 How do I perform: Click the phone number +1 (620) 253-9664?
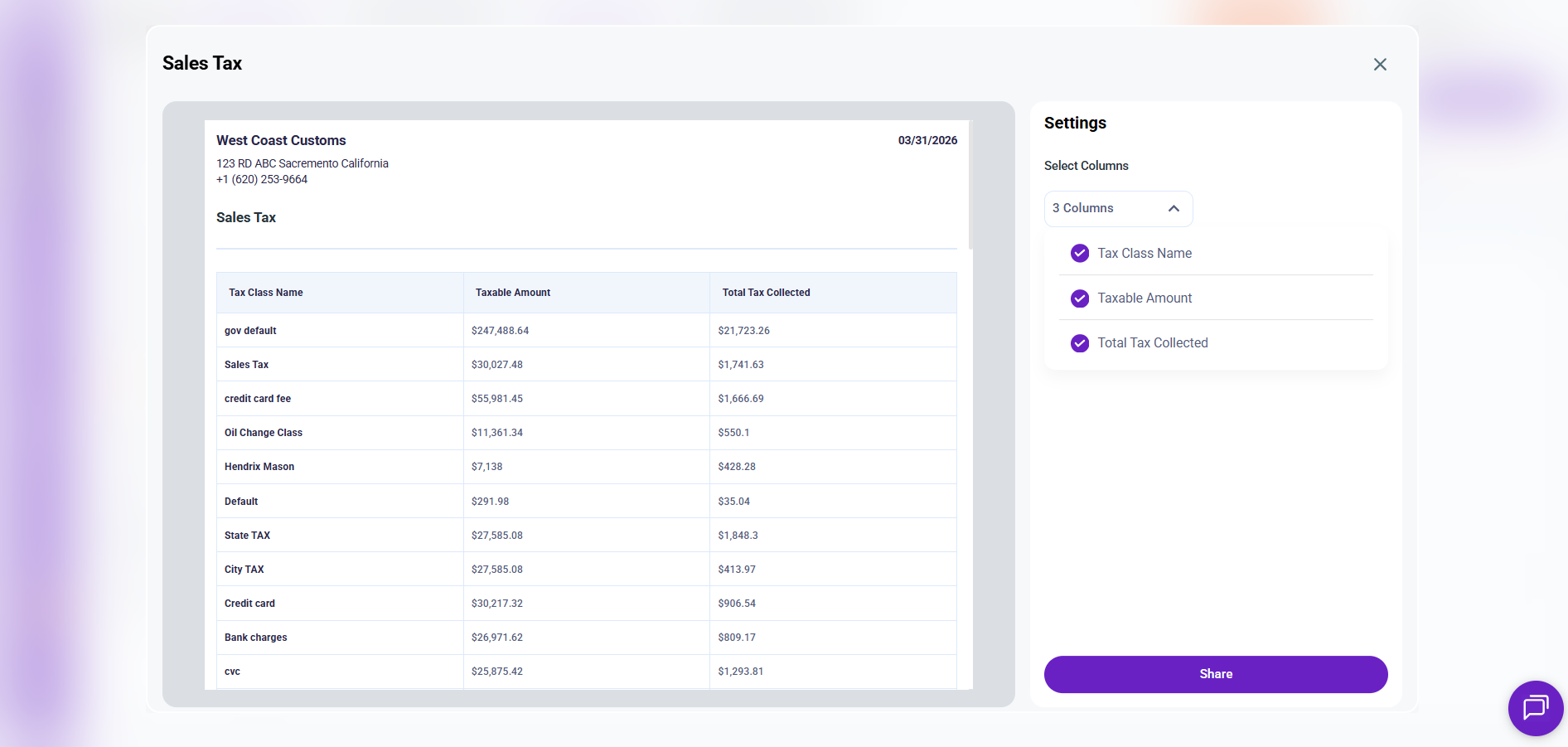(x=262, y=180)
